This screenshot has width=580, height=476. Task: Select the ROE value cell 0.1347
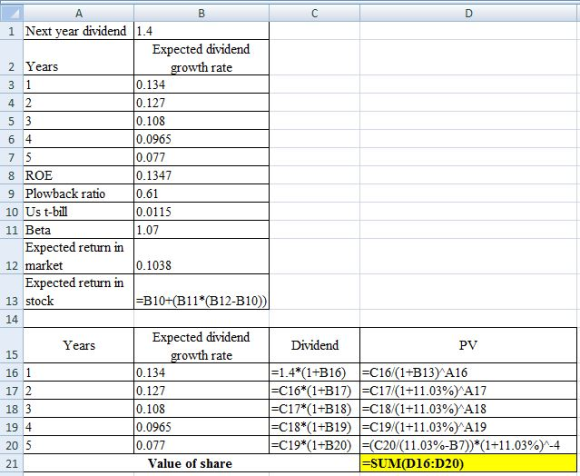[202, 175]
